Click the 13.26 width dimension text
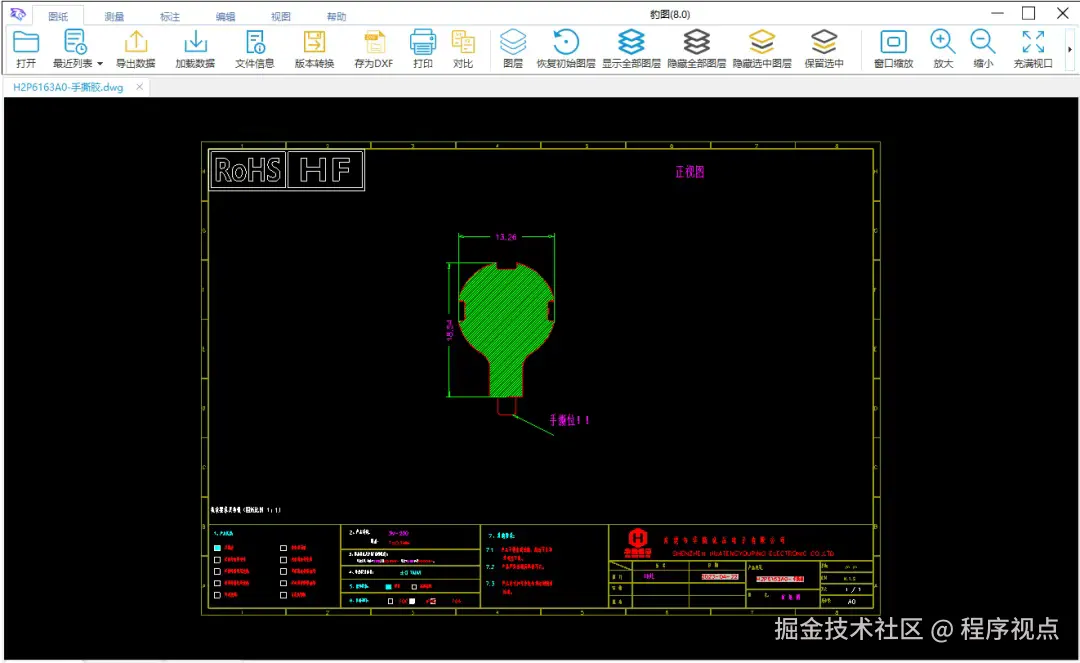Screen dimensions: 1080x663 coord(506,237)
